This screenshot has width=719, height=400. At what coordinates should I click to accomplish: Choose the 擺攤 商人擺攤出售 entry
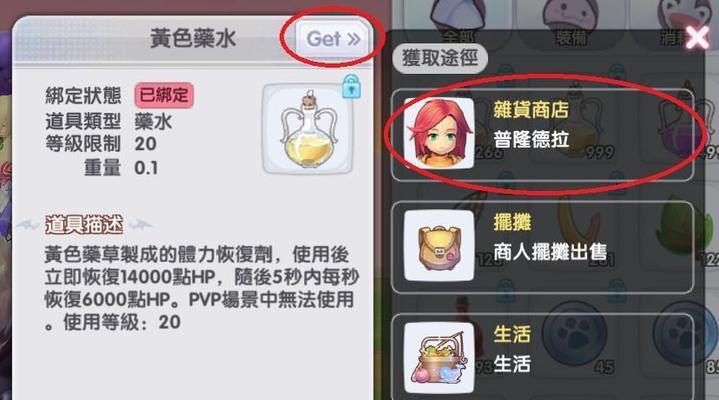(542, 247)
